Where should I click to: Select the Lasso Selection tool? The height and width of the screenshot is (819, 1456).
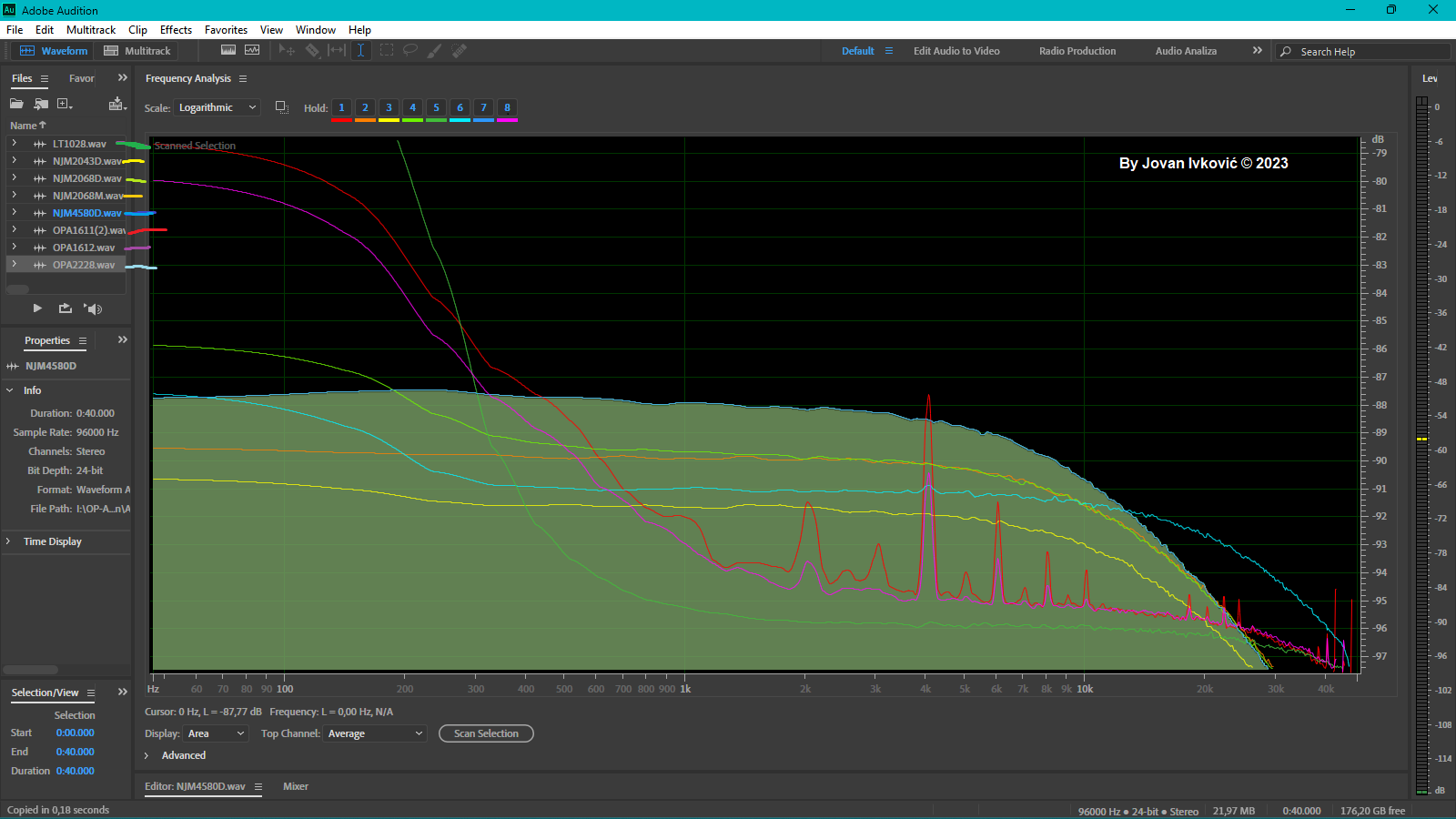(410, 50)
